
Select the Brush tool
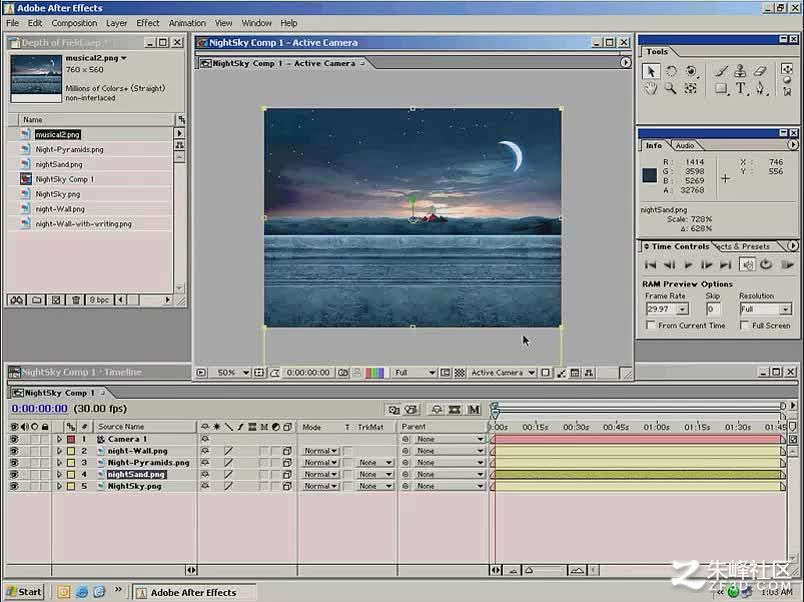tap(721, 71)
